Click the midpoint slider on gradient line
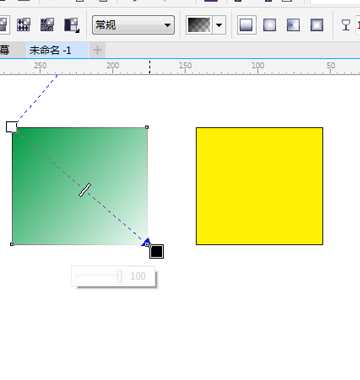The height and width of the screenshot is (380, 360). 85,190
